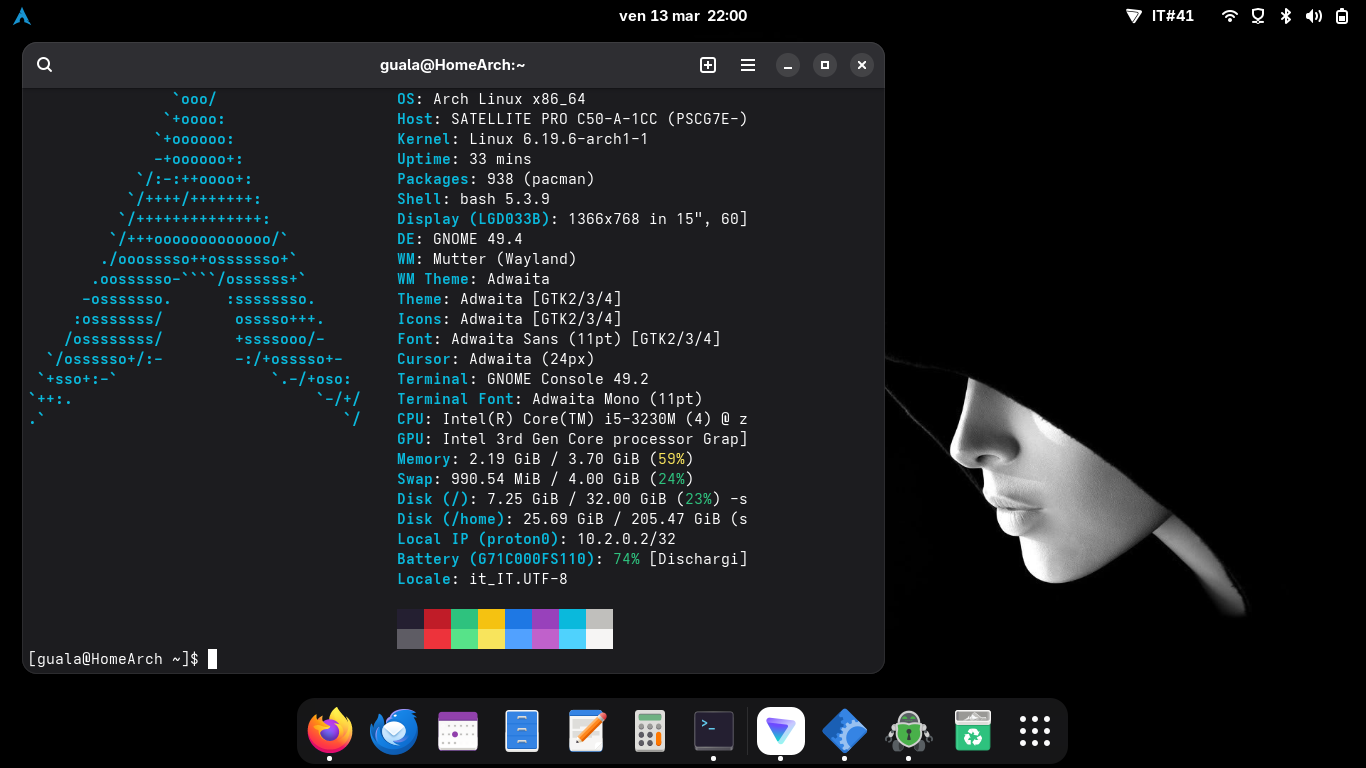This screenshot has height=768, width=1366.
Task: Show all apps via the dock grid
Action: [1035, 731]
